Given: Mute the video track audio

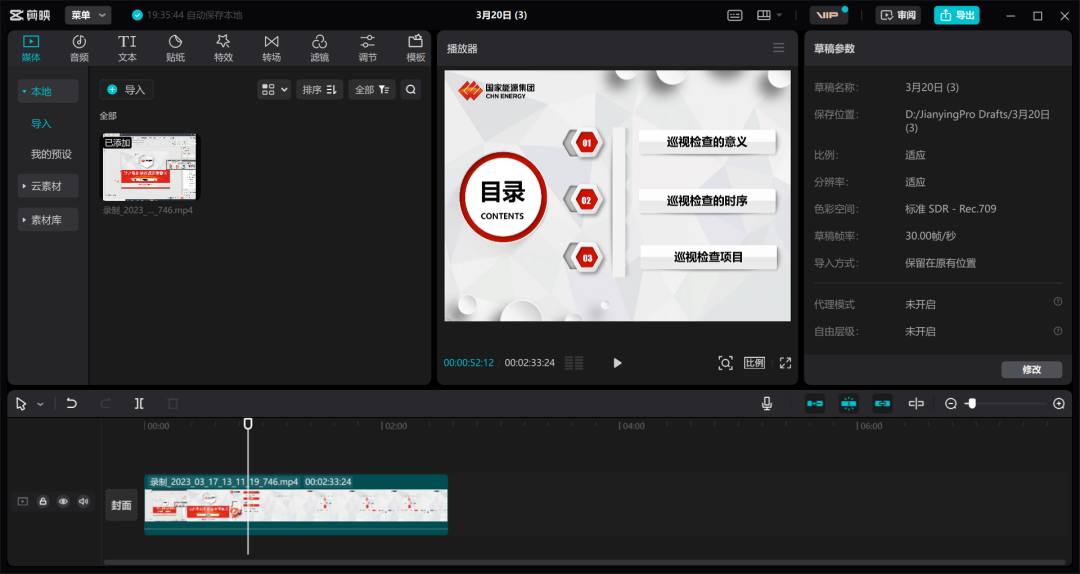Looking at the screenshot, I should (83, 501).
